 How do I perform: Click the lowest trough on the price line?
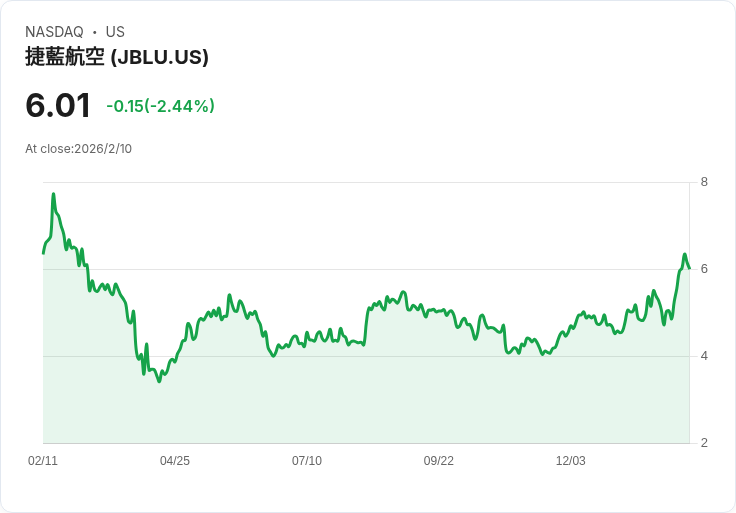159,381
